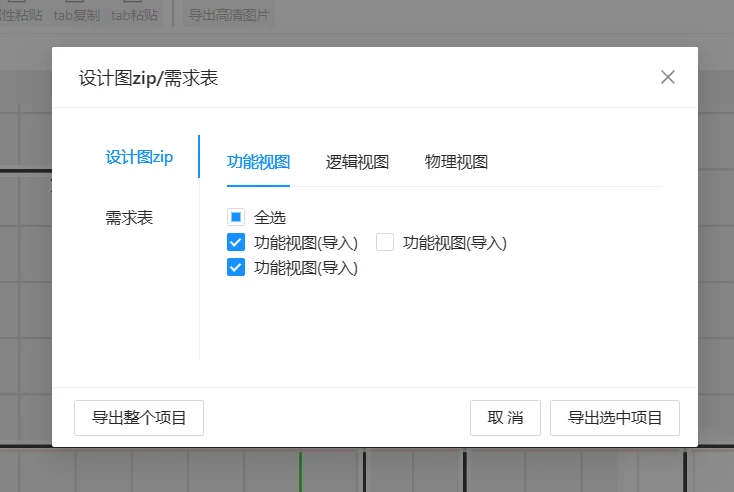Switch to the 物理视图 tab

click(456, 162)
